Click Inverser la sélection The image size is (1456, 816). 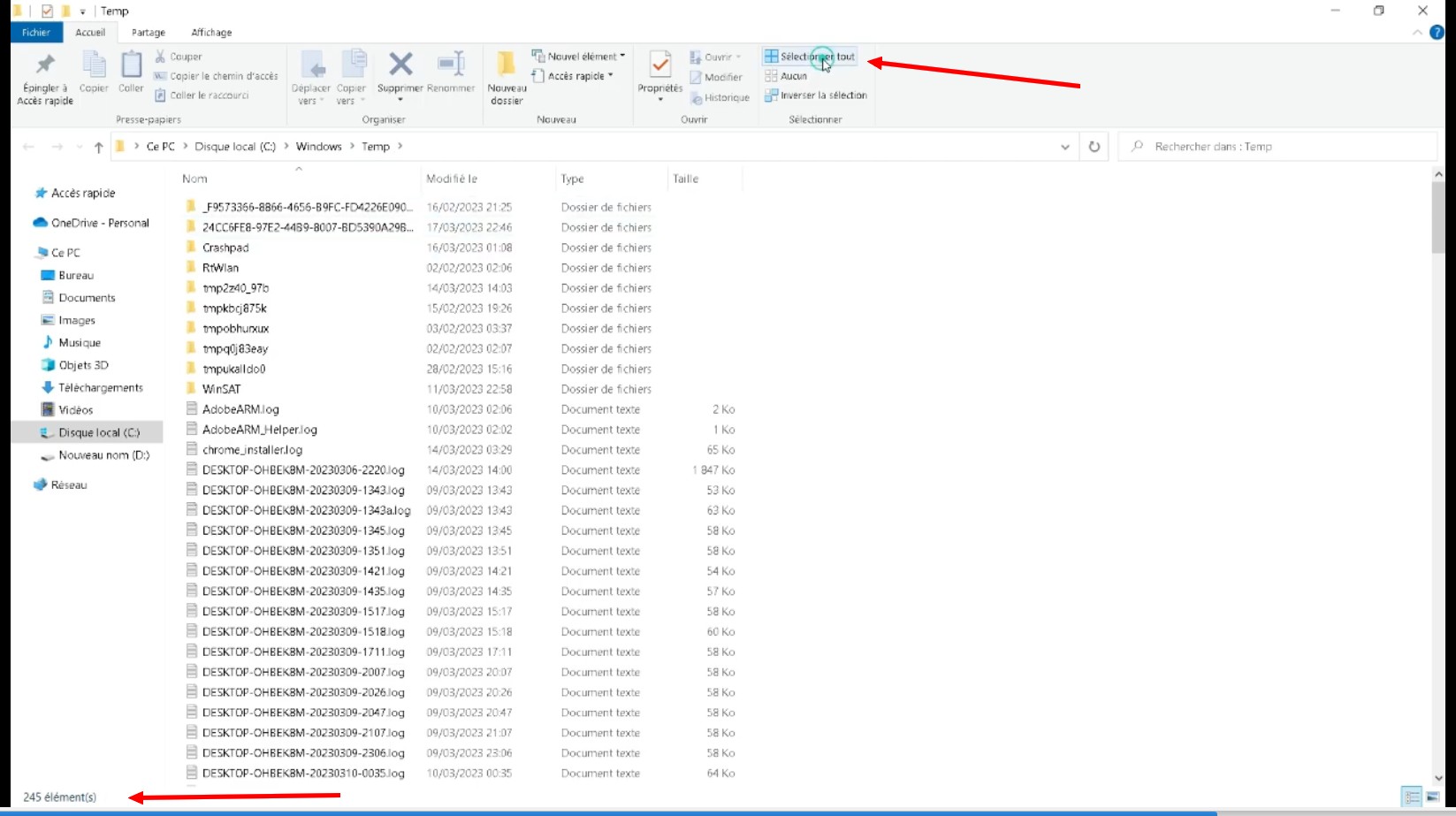pos(816,95)
